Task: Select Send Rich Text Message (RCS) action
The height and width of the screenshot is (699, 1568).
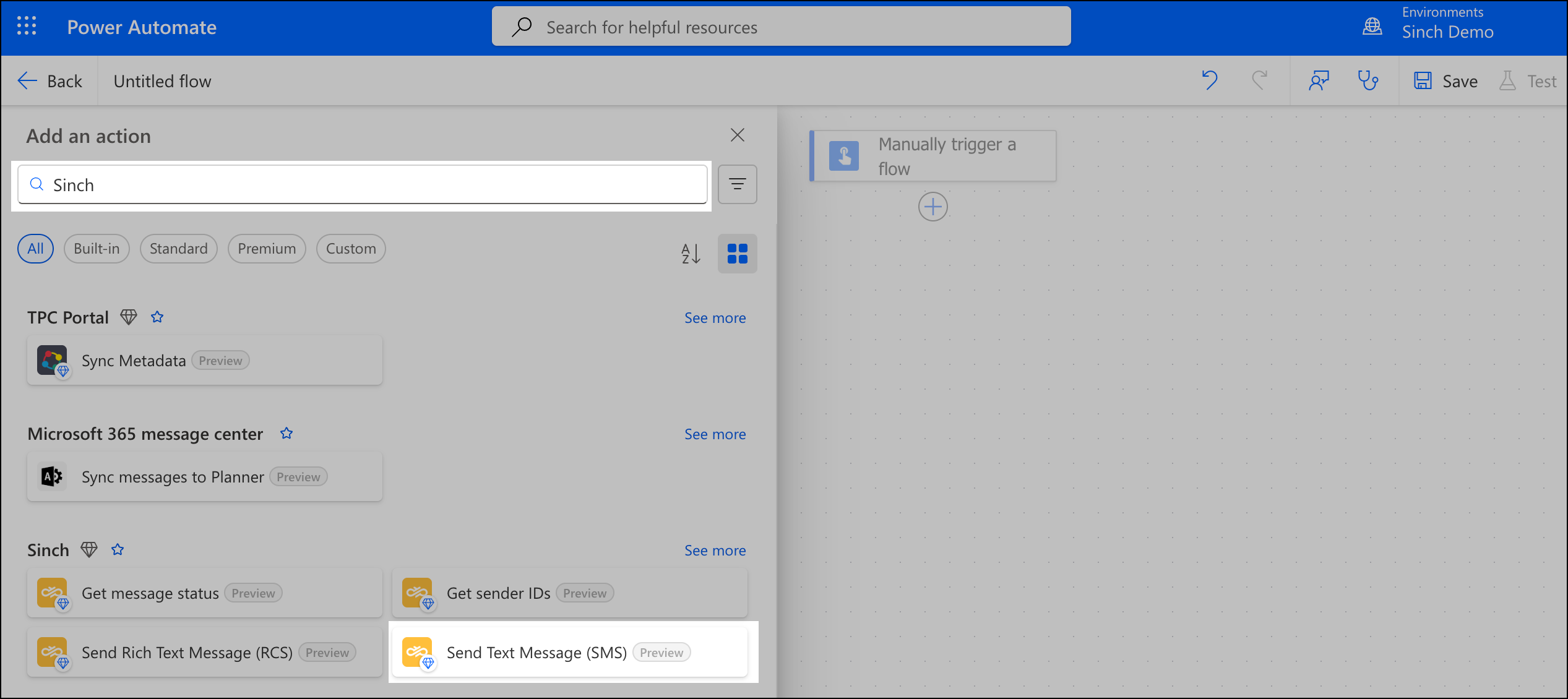Action: pyautogui.click(x=205, y=653)
